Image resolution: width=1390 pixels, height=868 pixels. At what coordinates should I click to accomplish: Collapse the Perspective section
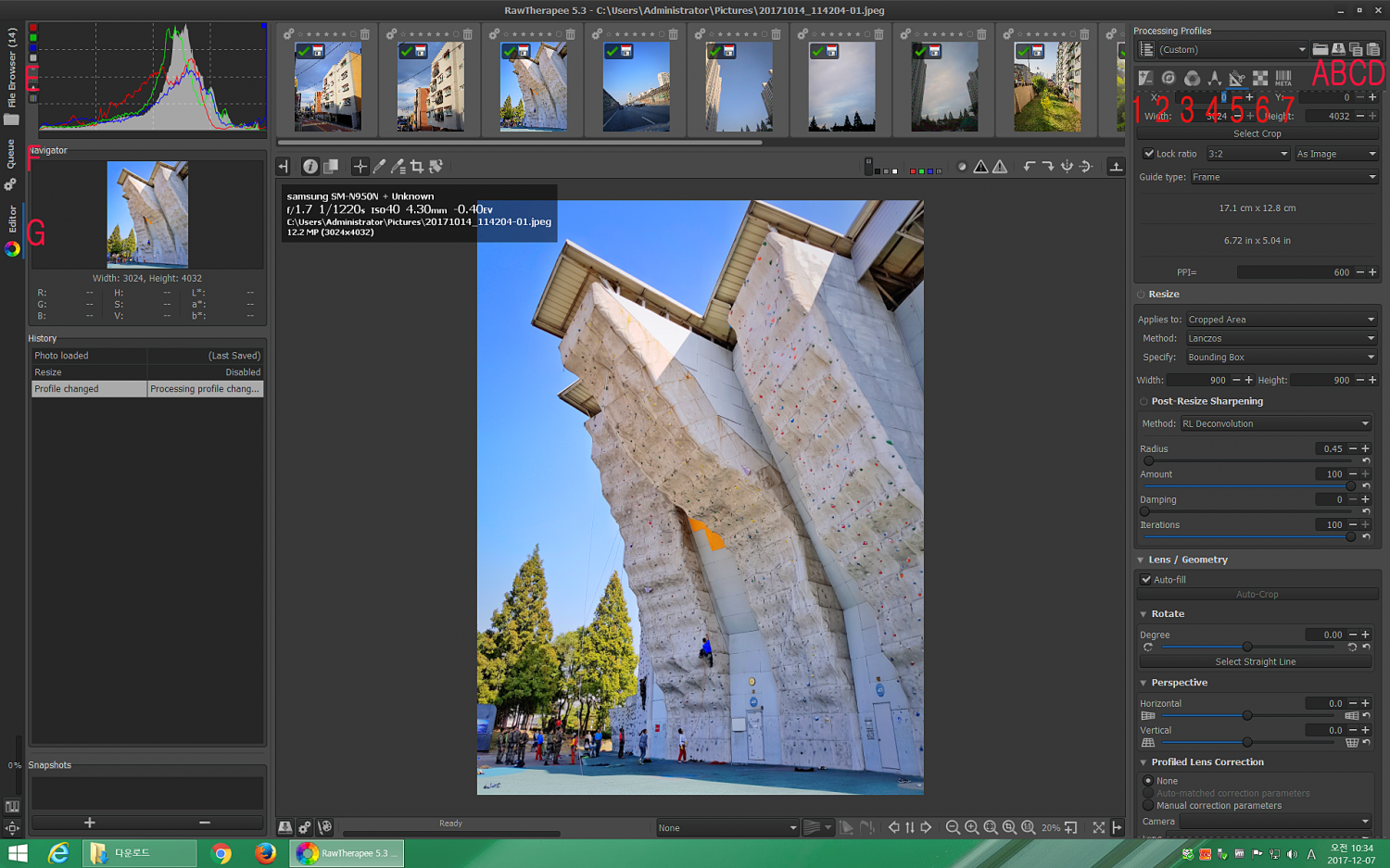pos(1144,683)
